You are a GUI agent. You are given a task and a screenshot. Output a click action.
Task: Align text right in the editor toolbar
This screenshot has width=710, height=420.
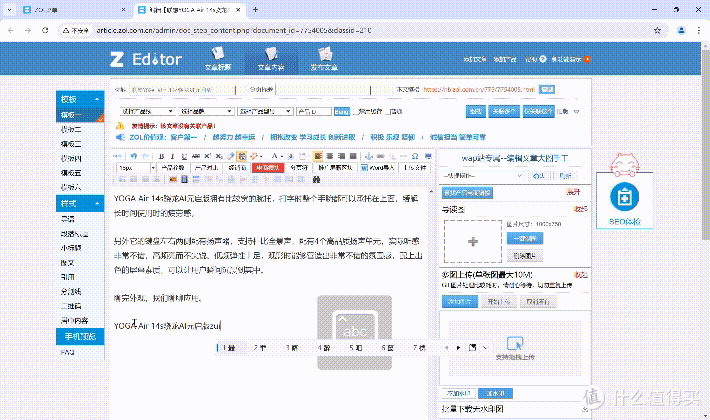pyautogui.click(x=341, y=156)
